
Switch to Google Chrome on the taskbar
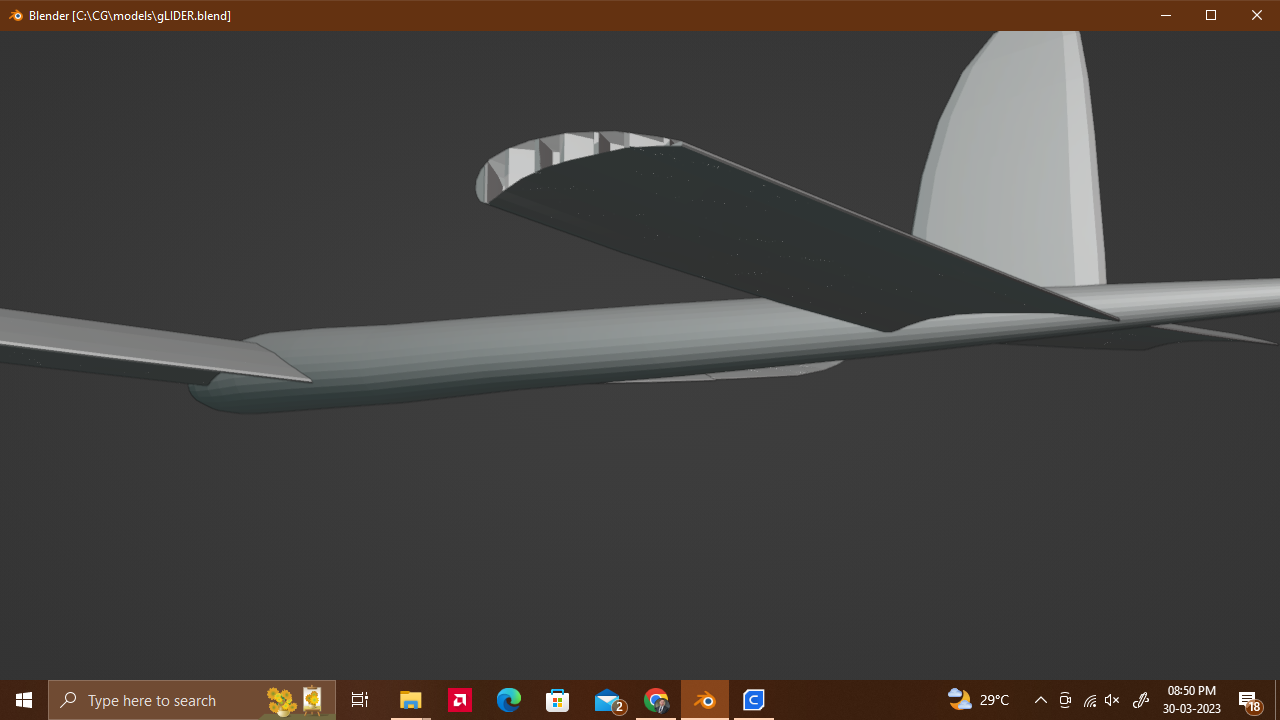tap(656, 700)
